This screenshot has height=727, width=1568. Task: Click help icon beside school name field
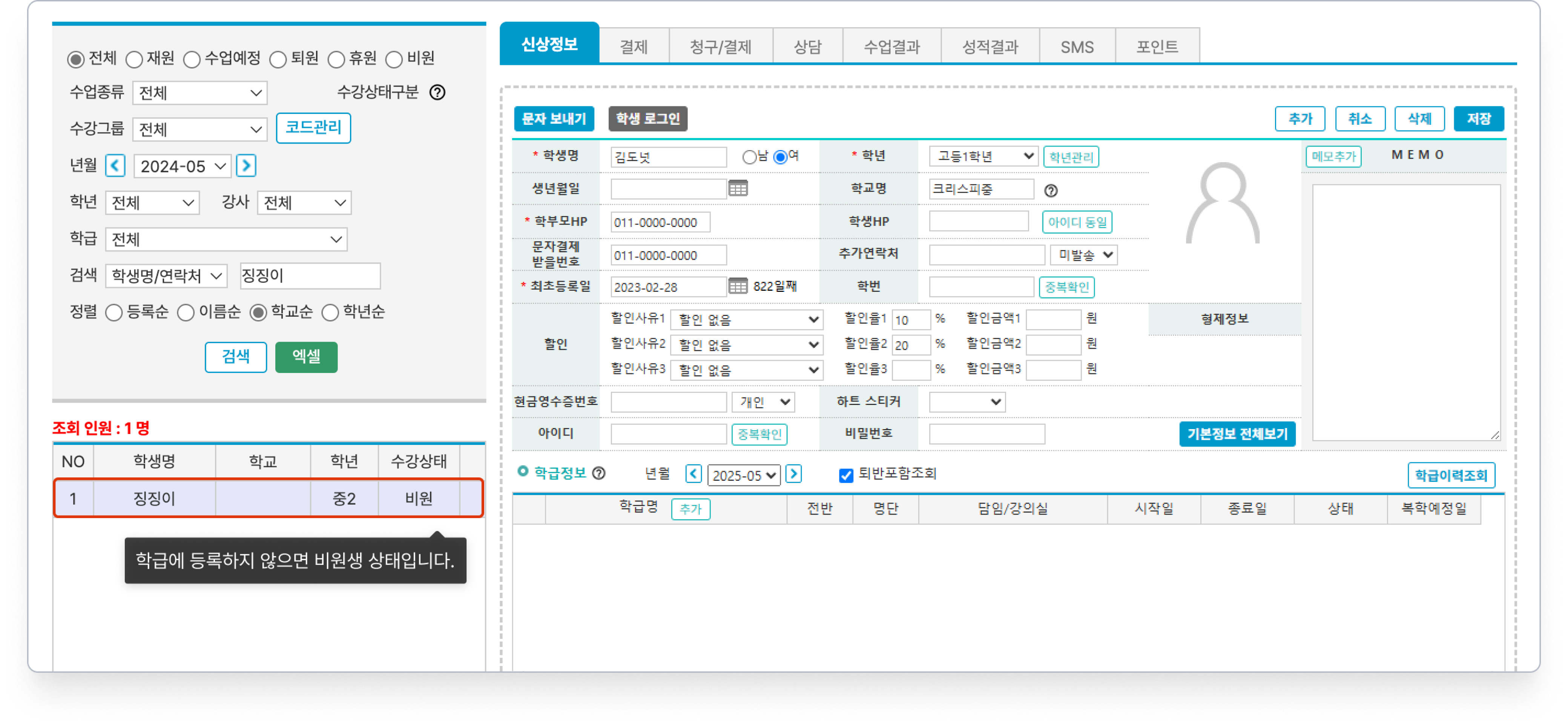point(1051,190)
